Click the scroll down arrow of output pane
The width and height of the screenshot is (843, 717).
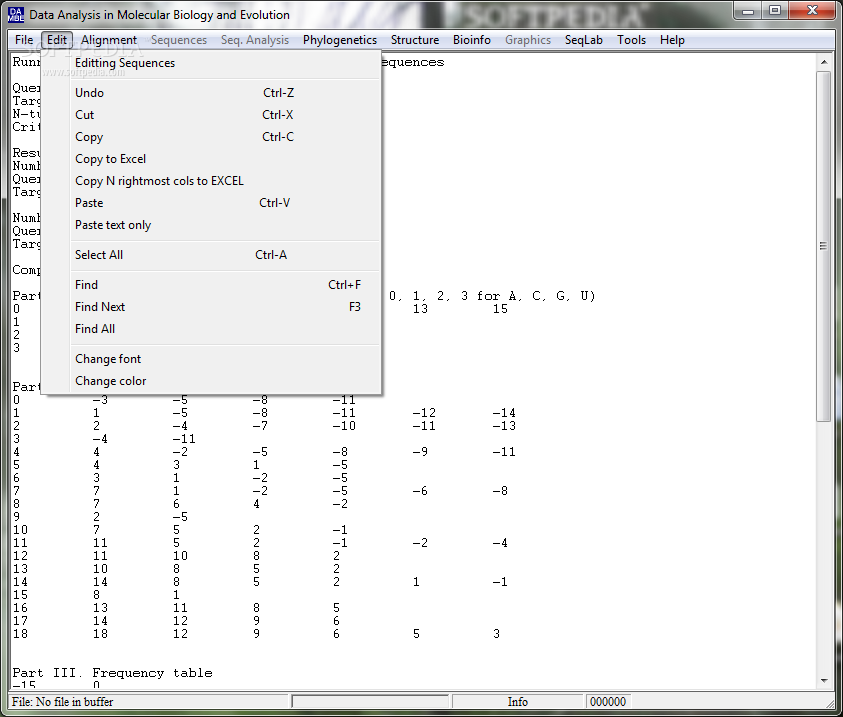click(x=824, y=680)
